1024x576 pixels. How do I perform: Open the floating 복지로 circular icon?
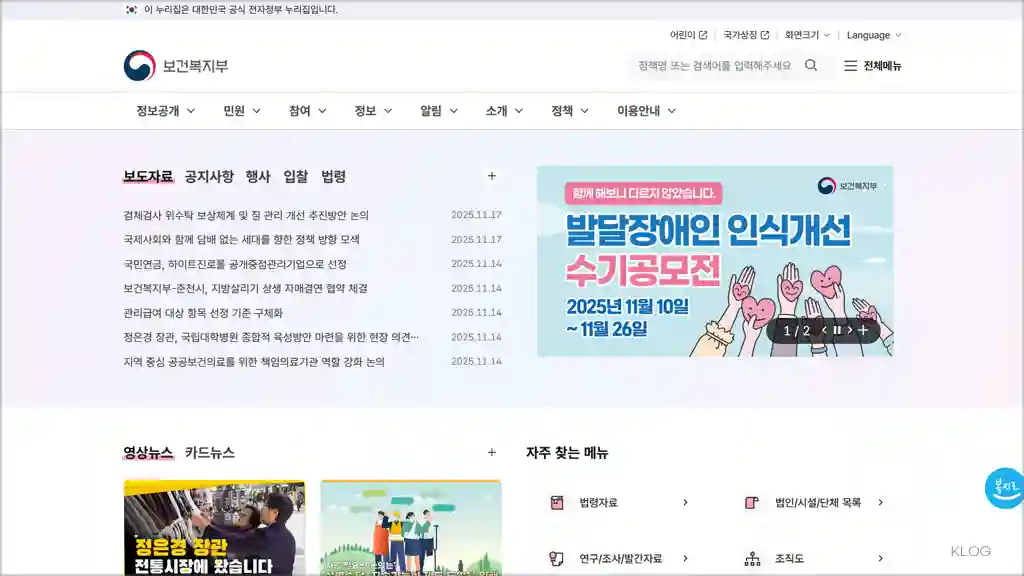click(x=1003, y=489)
